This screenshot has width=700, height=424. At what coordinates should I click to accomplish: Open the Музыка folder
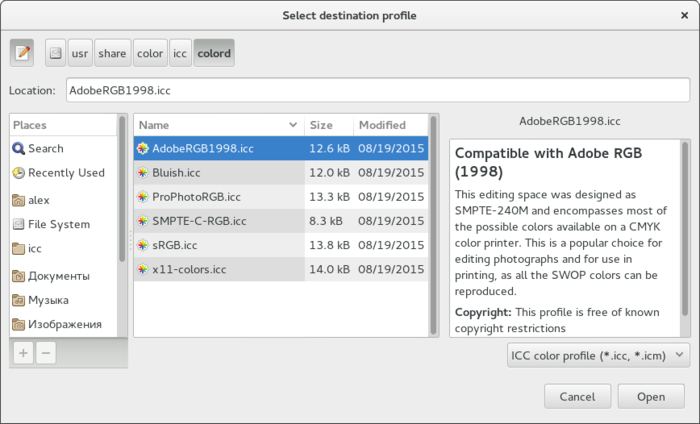click(63, 300)
